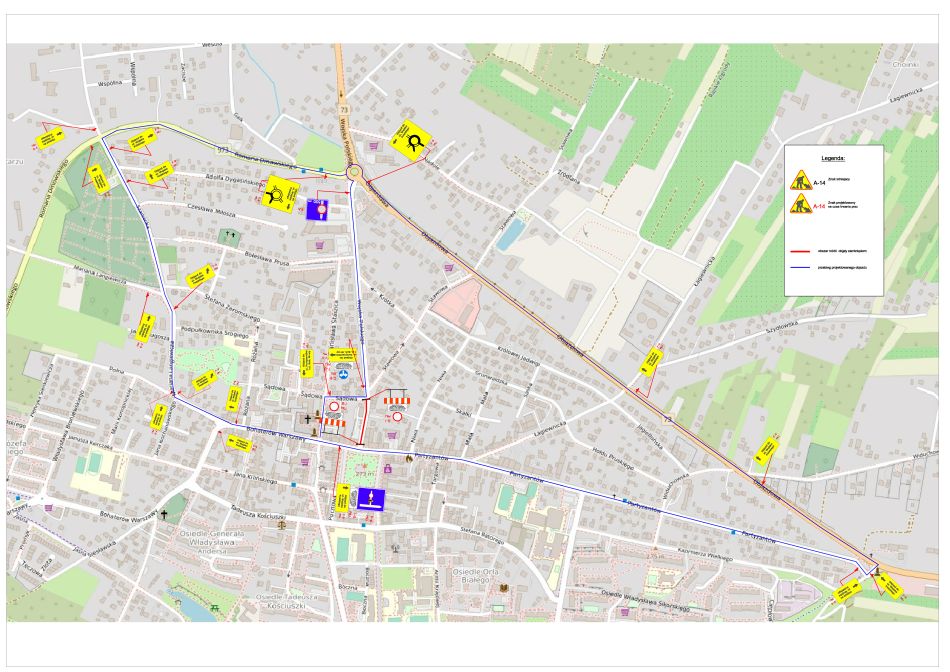Click the Legenda heading
This screenshot has width=950, height=672.
pos(833,158)
